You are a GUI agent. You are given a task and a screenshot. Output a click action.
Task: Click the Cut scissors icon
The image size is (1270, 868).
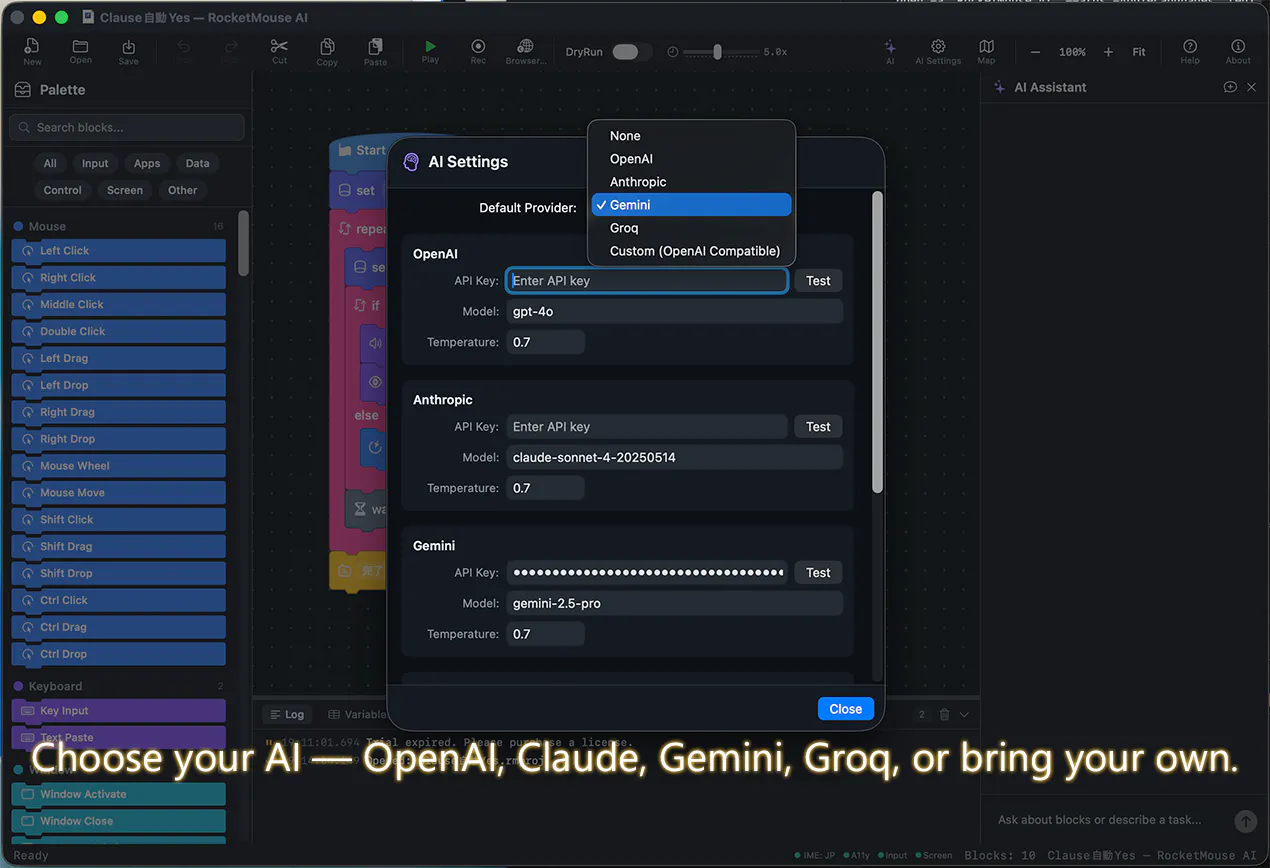tap(279, 52)
